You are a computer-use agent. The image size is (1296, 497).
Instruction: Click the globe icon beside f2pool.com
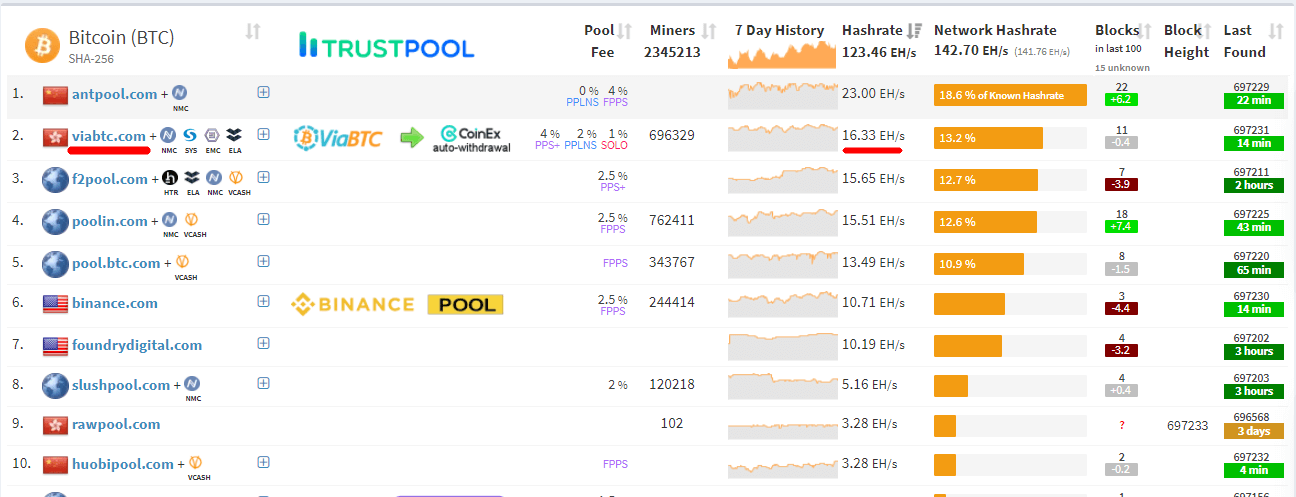(55, 180)
